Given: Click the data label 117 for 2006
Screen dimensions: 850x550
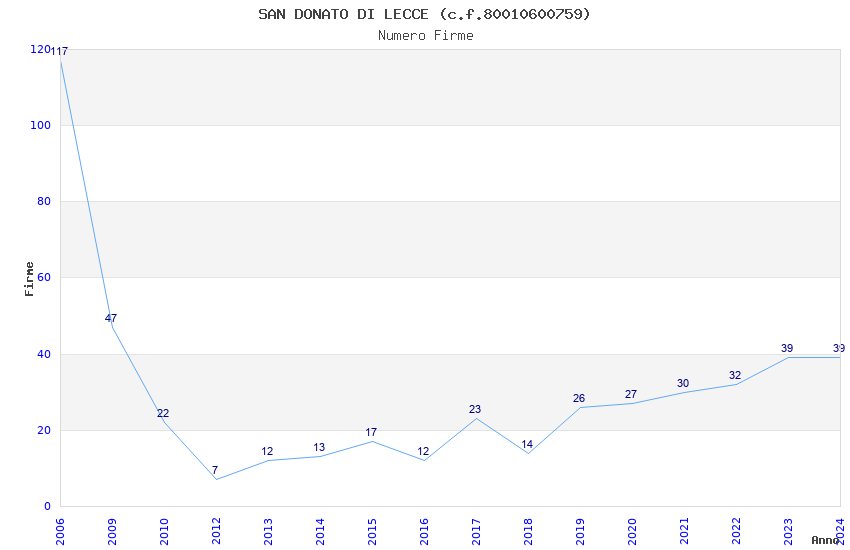Looking at the screenshot, I should (59, 51).
